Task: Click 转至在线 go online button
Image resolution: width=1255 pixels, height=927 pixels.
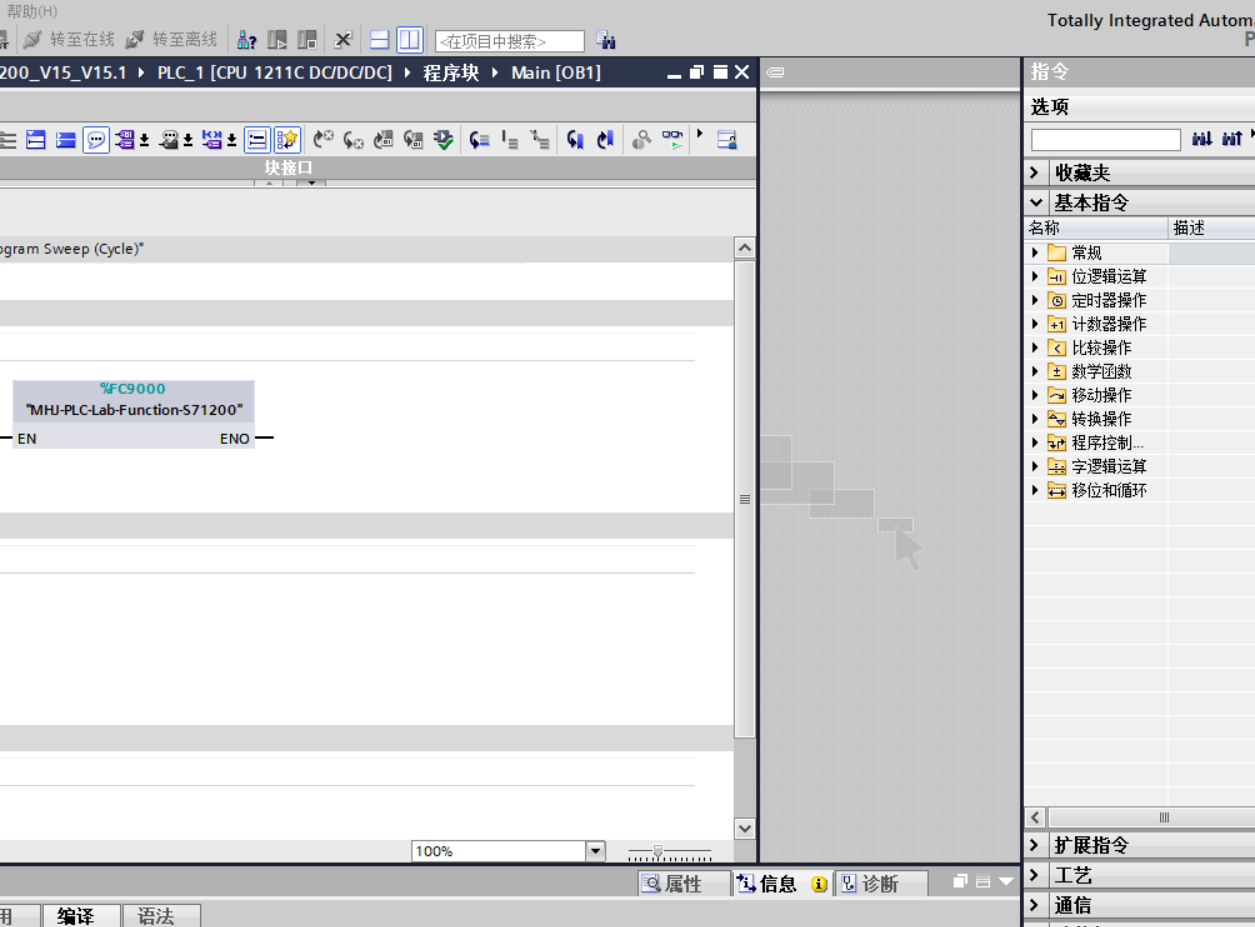Action: point(70,40)
